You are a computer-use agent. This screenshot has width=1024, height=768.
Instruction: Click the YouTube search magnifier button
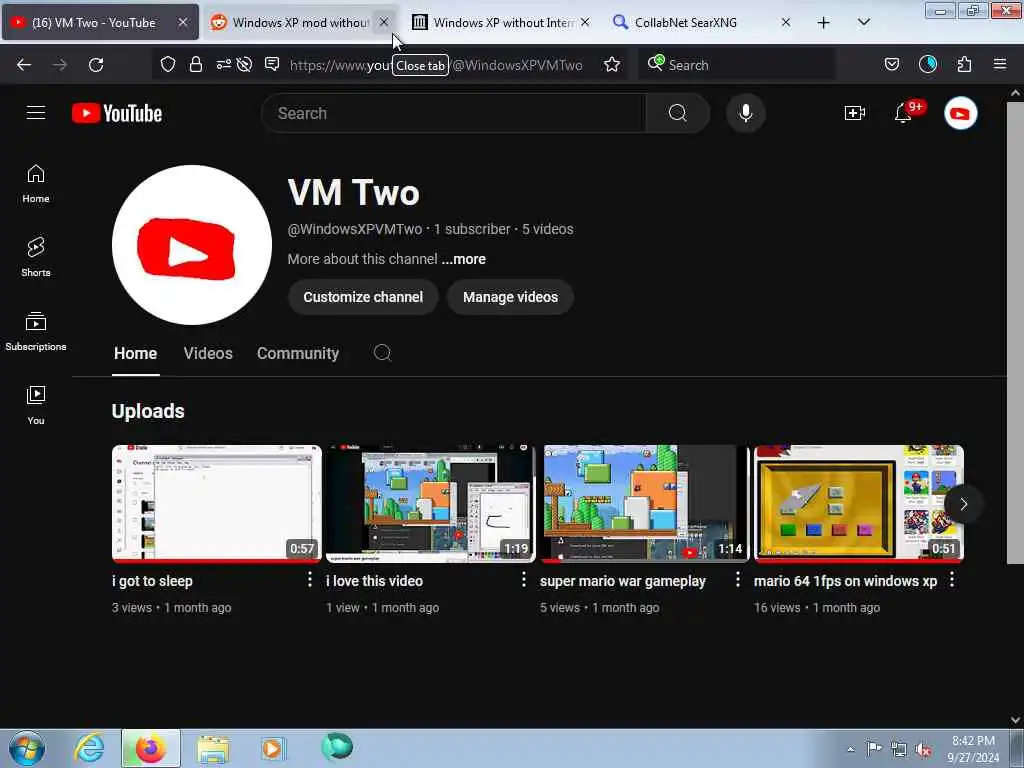pyautogui.click(x=678, y=113)
